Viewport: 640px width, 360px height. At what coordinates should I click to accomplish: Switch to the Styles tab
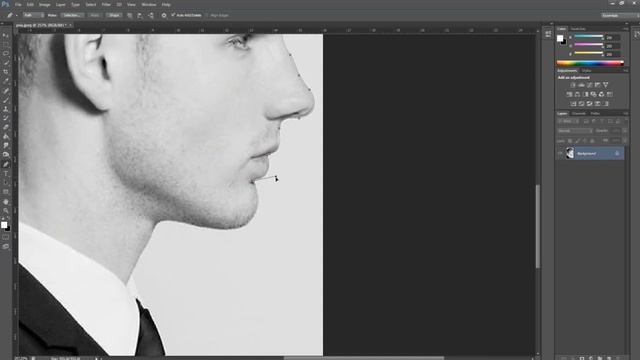[587, 71]
